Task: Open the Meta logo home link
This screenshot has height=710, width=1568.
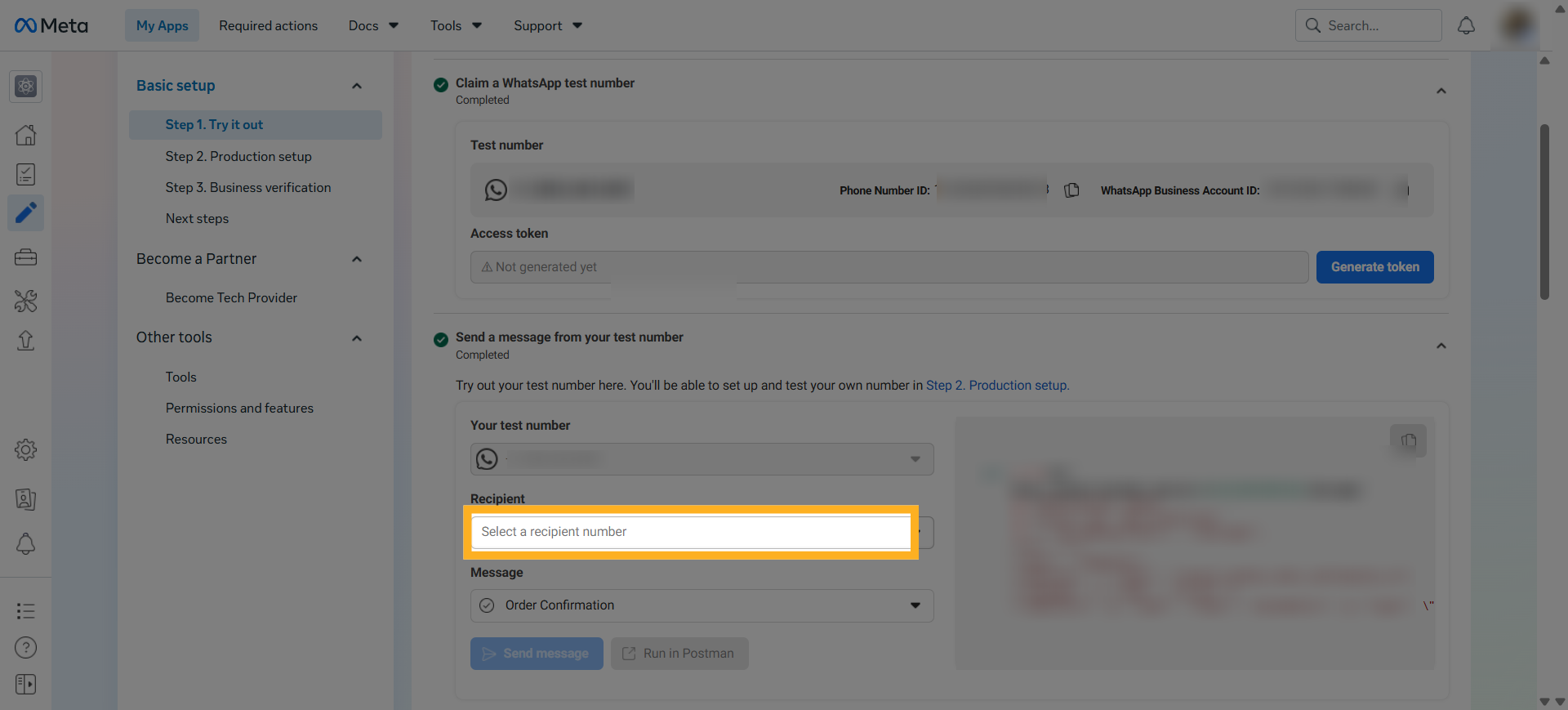Action: coord(51,25)
